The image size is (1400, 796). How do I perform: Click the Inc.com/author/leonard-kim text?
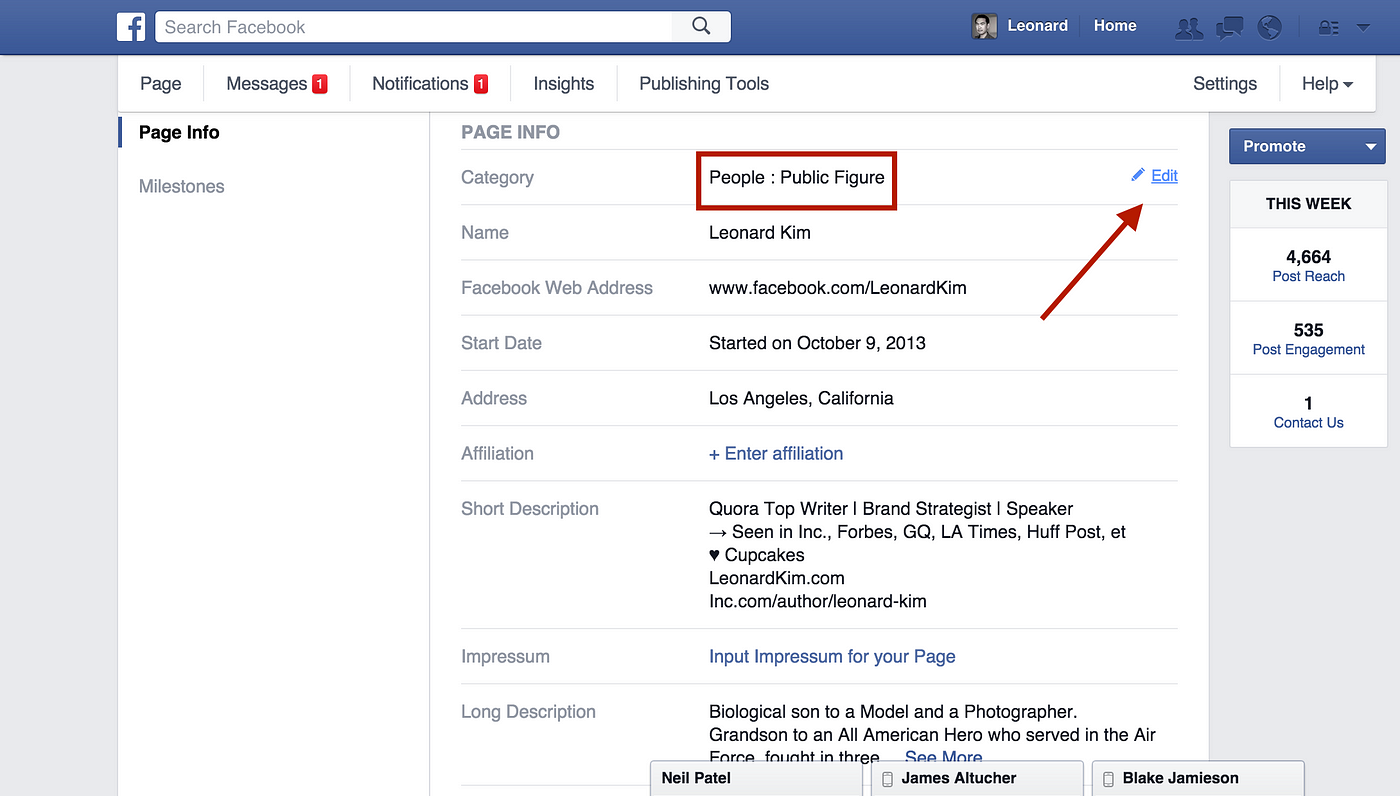818,601
